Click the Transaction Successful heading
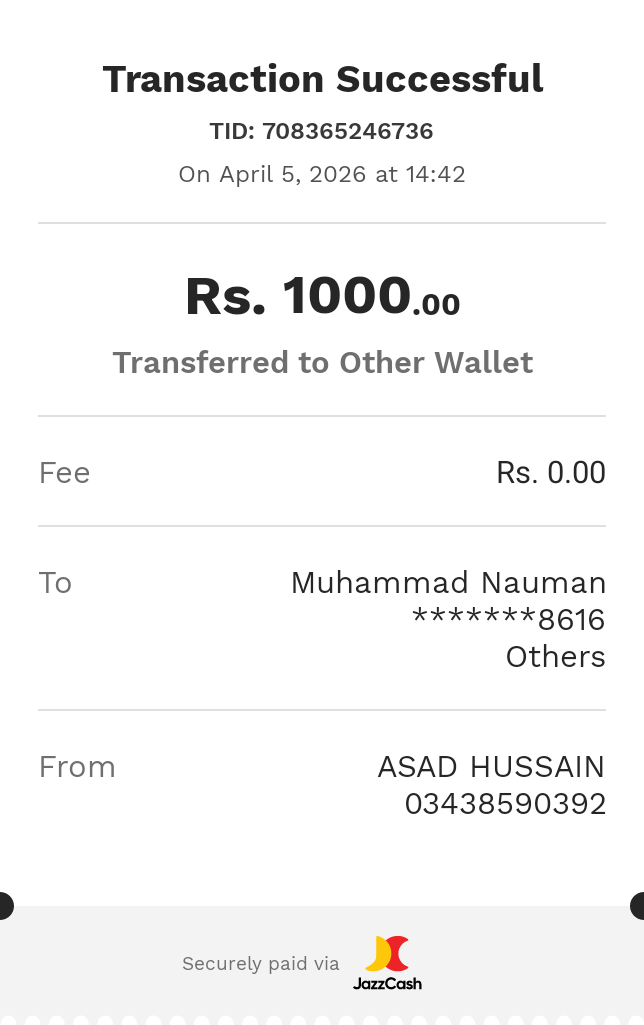Image resolution: width=644 pixels, height=1025 pixels. (323, 79)
